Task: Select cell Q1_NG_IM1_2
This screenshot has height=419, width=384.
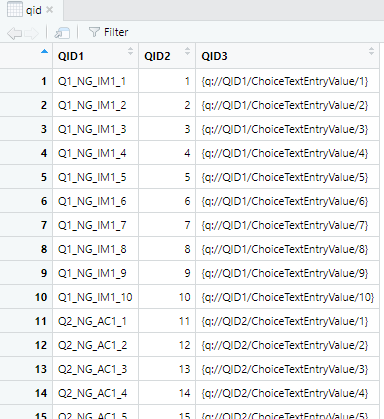Action: 95,105
